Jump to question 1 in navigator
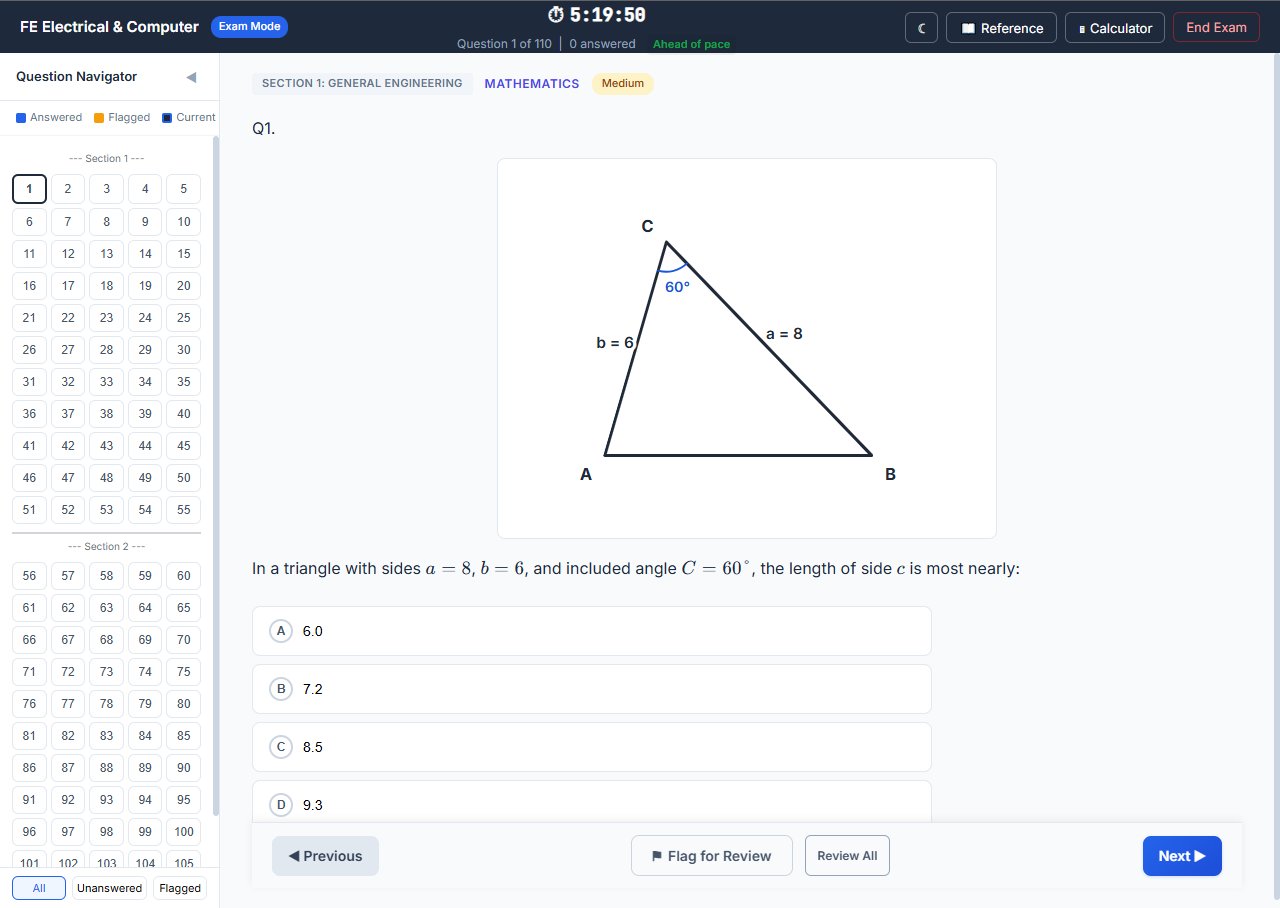Image resolution: width=1280 pixels, height=908 pixels. (29, 189)
